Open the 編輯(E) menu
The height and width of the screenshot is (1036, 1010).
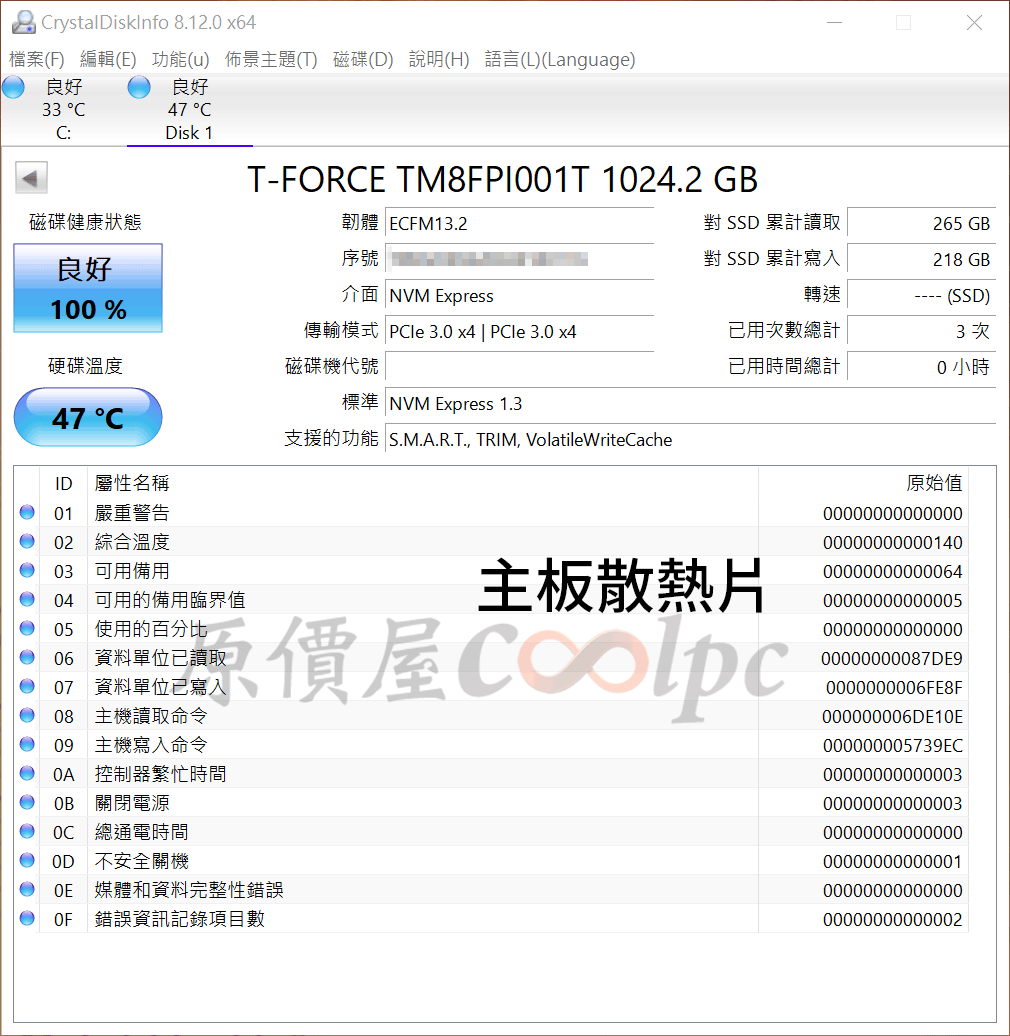(108, 59)
